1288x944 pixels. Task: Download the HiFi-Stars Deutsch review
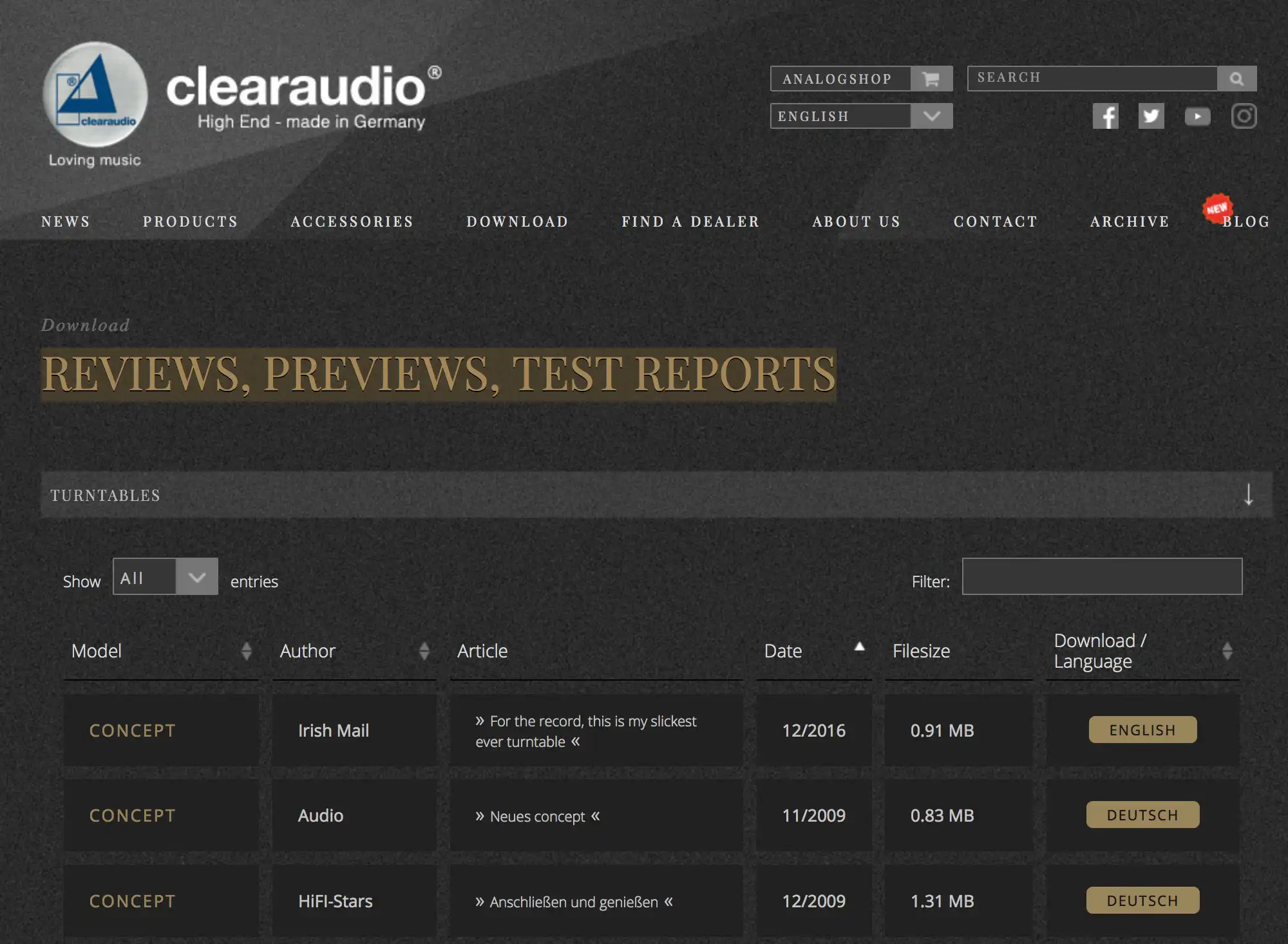click(1142, 900)
